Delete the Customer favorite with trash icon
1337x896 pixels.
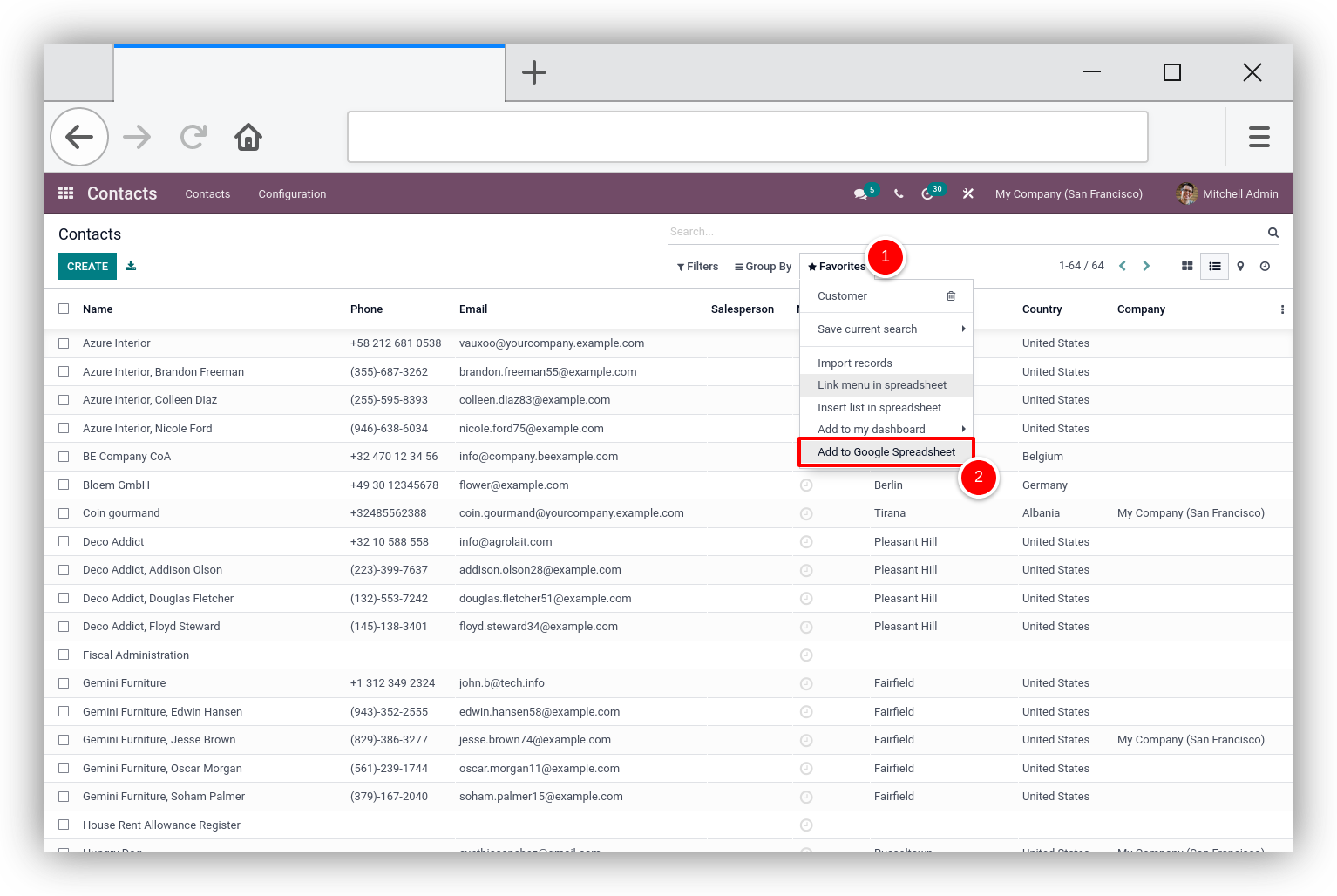[951, 296]
